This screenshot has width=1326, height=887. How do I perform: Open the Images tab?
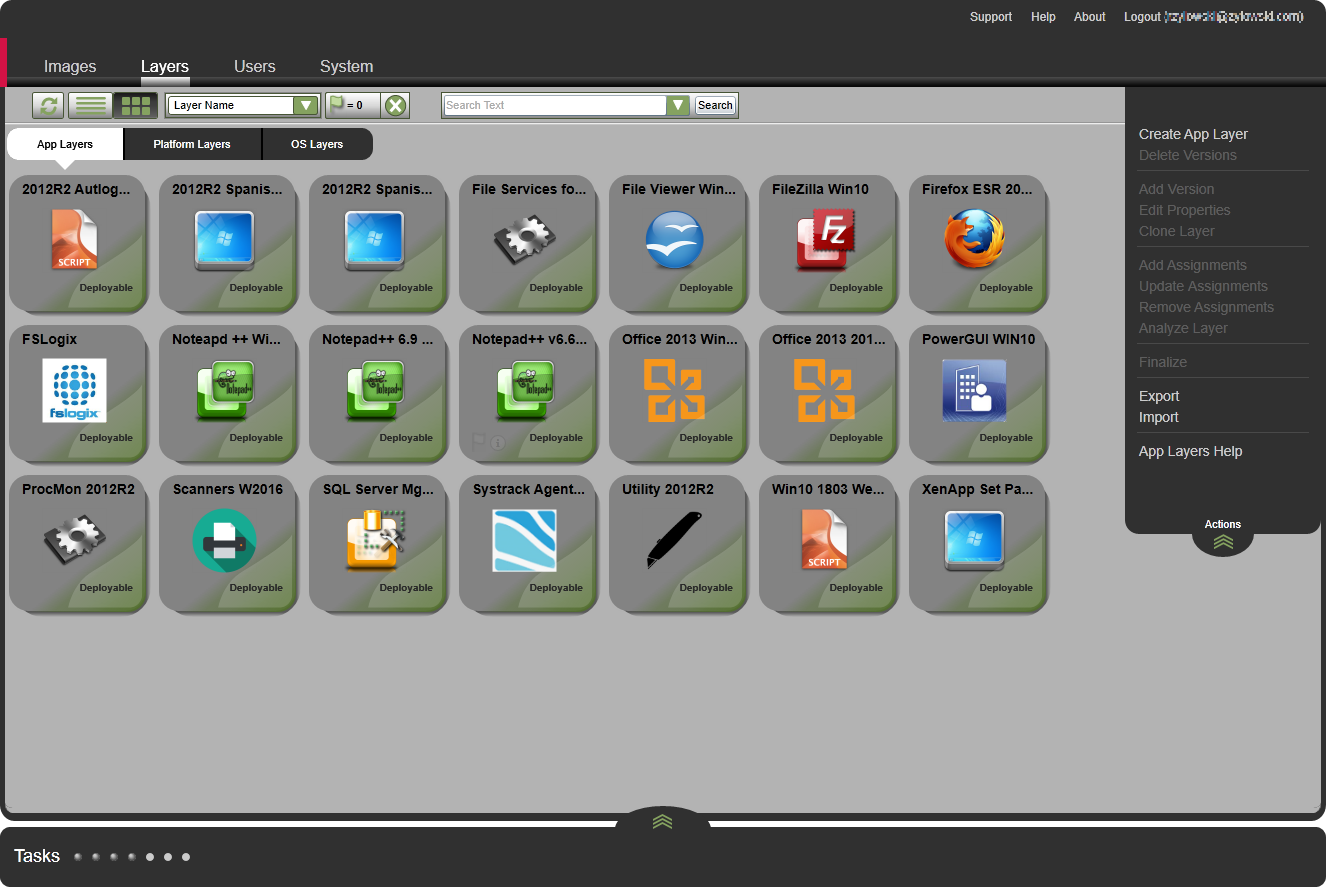(70, 67)
